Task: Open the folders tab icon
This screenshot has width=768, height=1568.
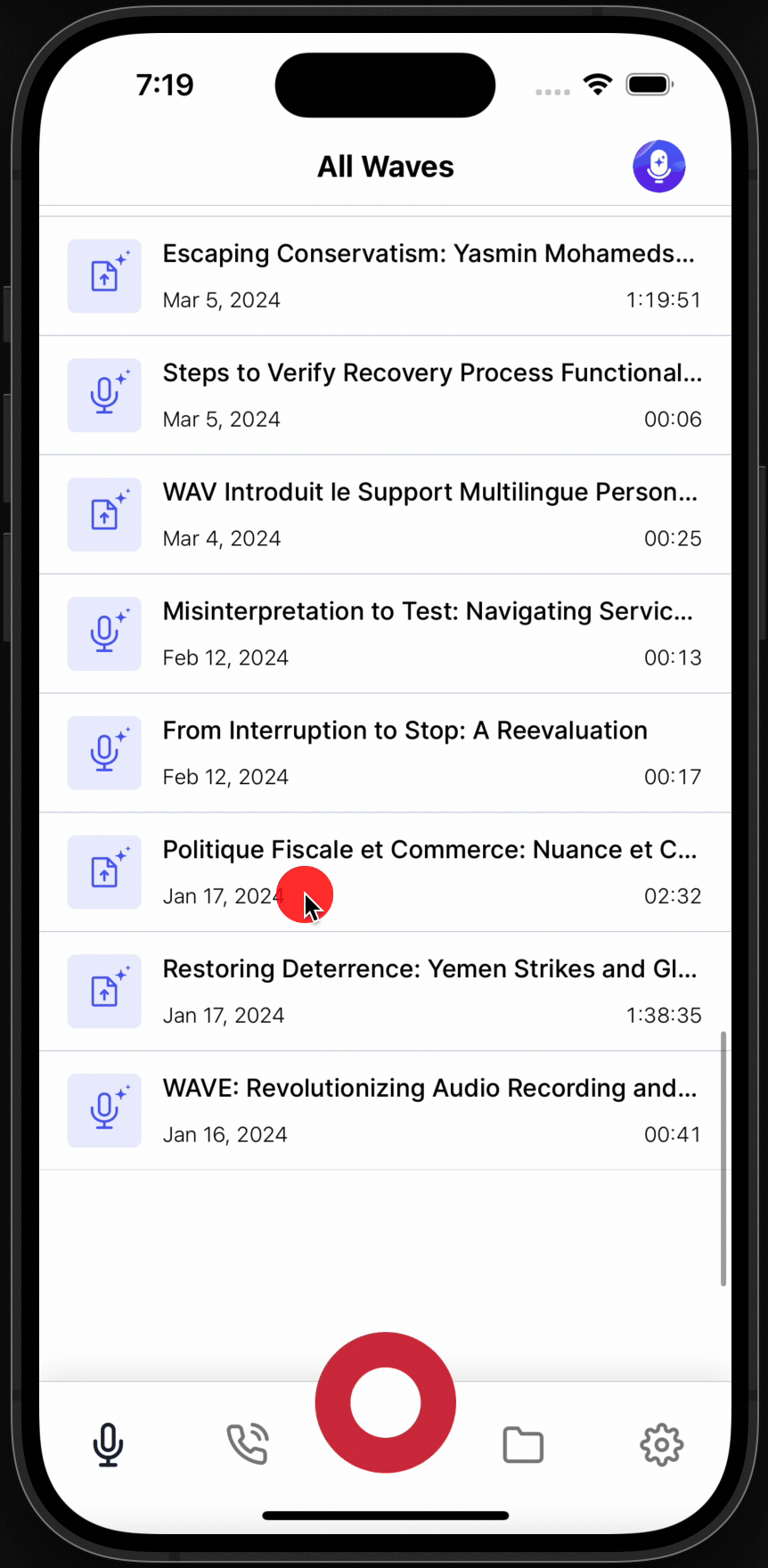Action: 523,1444
